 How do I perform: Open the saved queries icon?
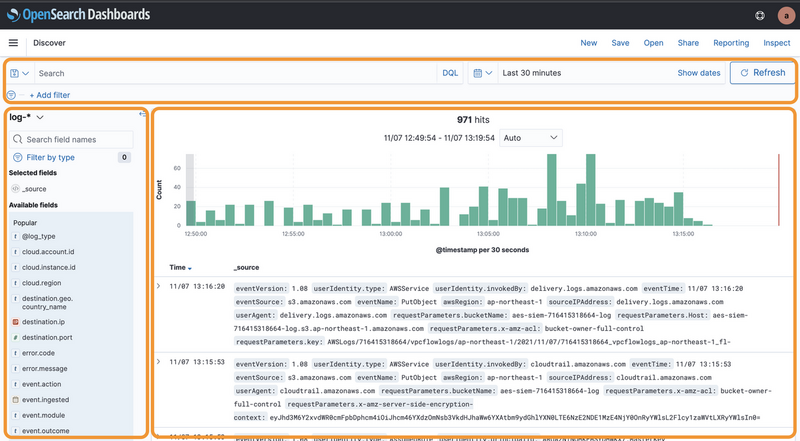pyautogui.click(x=19, y=74)
